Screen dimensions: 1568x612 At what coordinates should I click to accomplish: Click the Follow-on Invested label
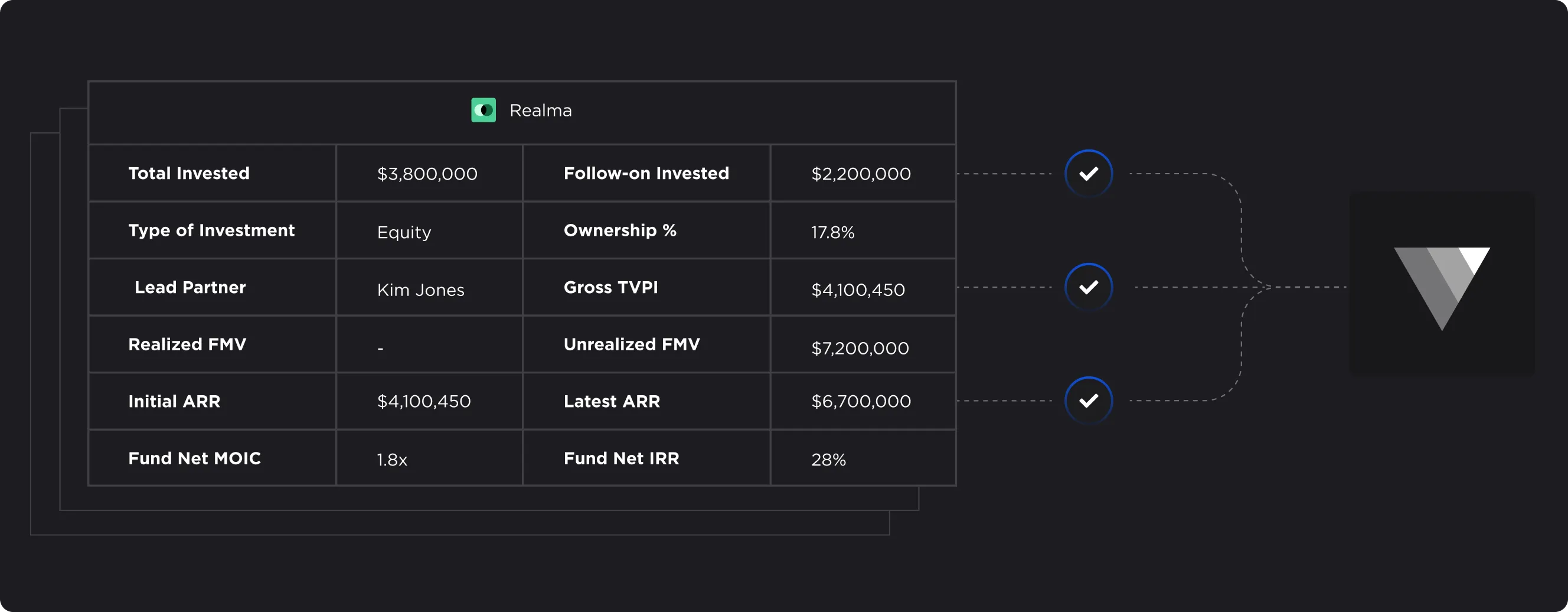(x=646, y=174)
